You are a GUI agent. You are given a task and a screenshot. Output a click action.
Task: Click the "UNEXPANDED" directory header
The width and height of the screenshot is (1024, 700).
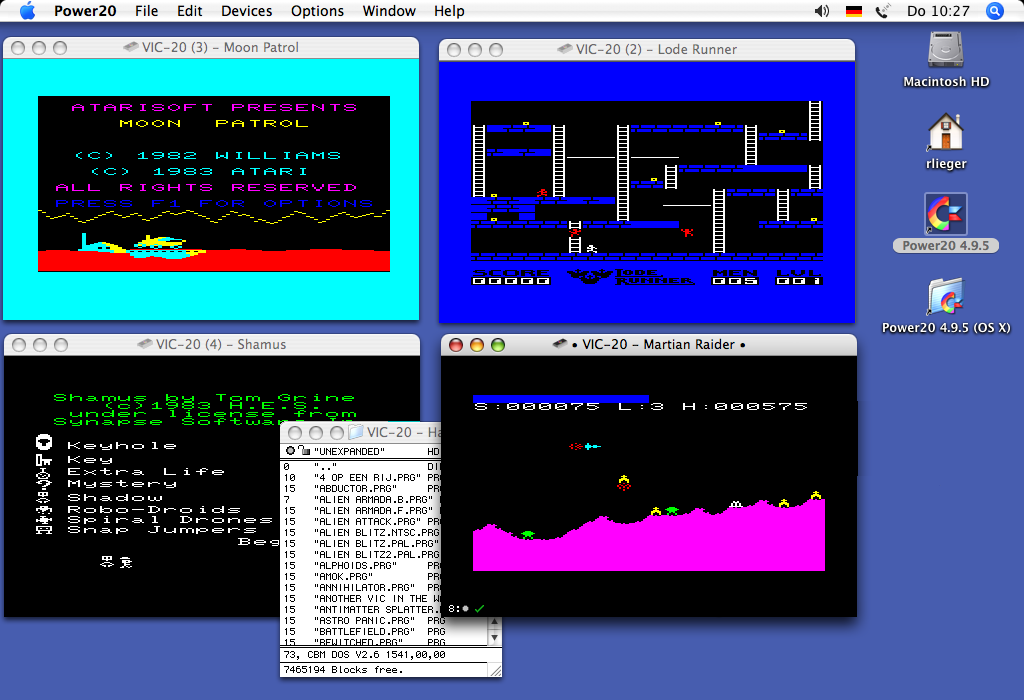[349, 451]
